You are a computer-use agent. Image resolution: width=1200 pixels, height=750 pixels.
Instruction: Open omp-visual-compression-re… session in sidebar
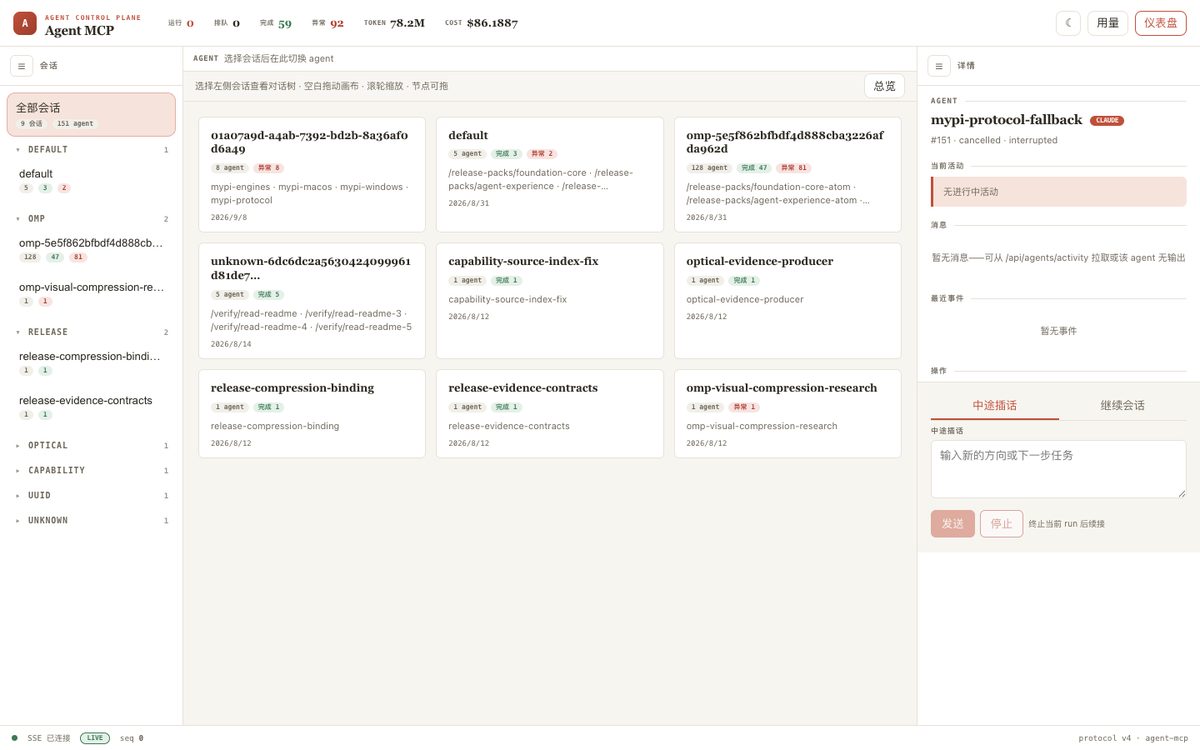[x=91, y=293]
